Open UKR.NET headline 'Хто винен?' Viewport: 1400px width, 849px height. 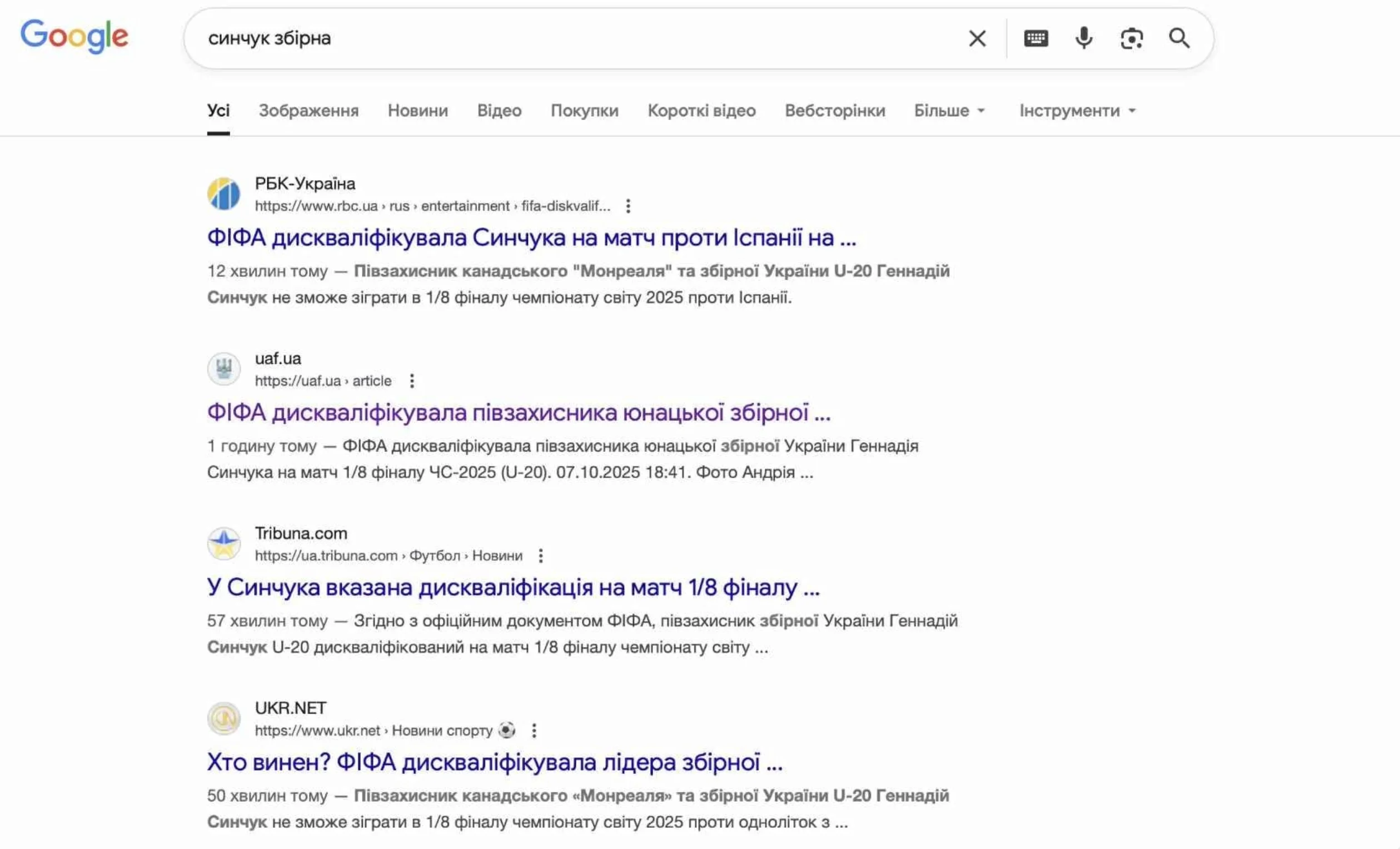pyautogui.click(x=494, y=763)
